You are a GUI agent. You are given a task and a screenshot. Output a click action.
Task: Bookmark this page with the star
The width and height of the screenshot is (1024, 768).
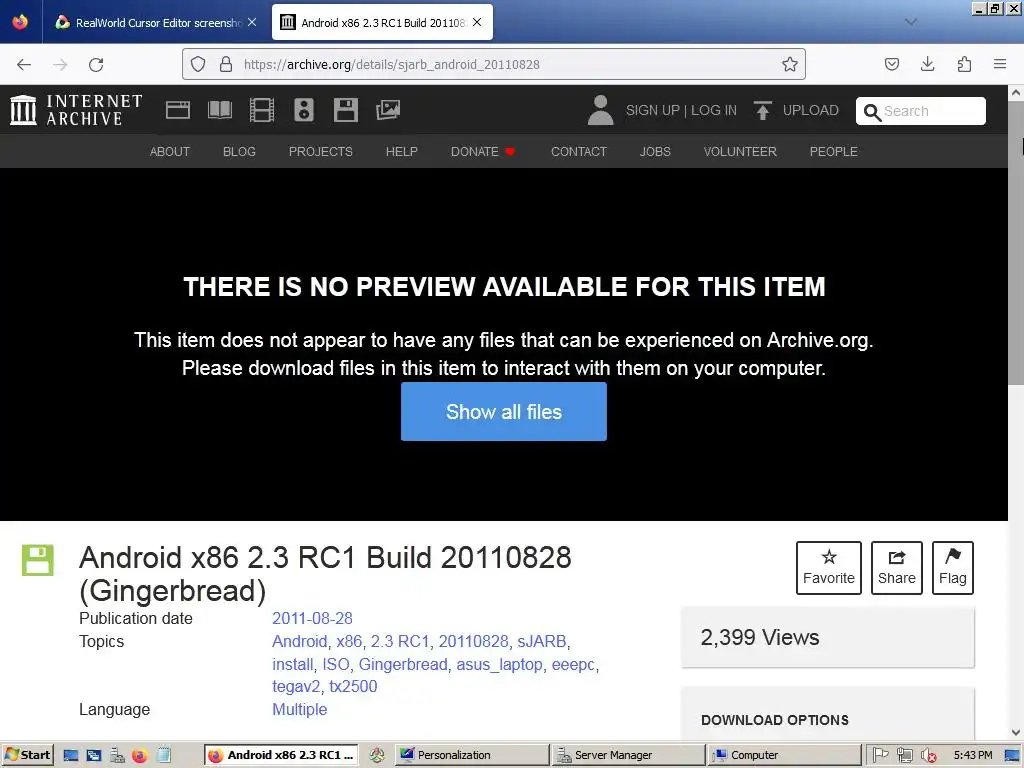790,64
